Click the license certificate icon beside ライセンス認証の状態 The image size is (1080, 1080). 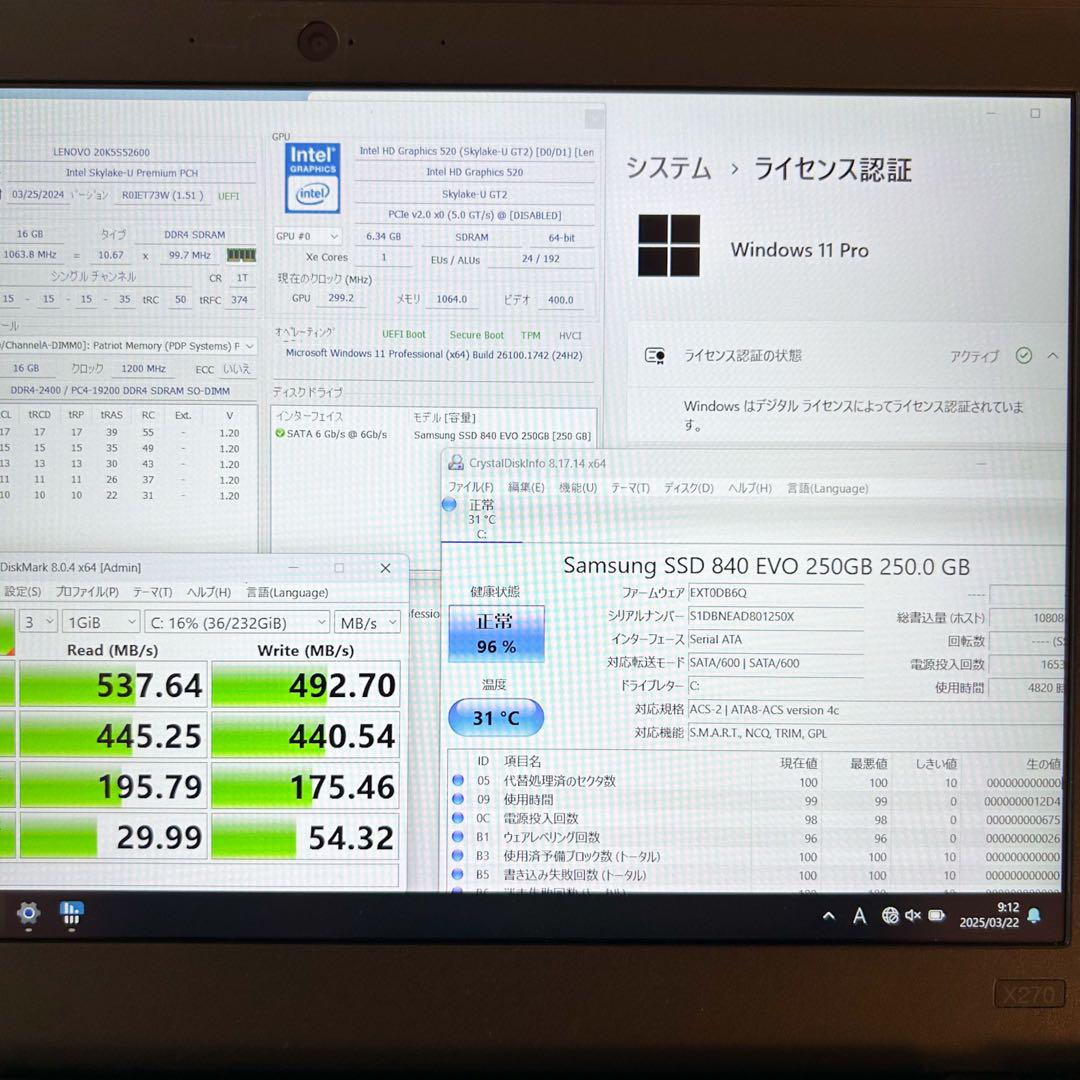[x=654, y=355]
